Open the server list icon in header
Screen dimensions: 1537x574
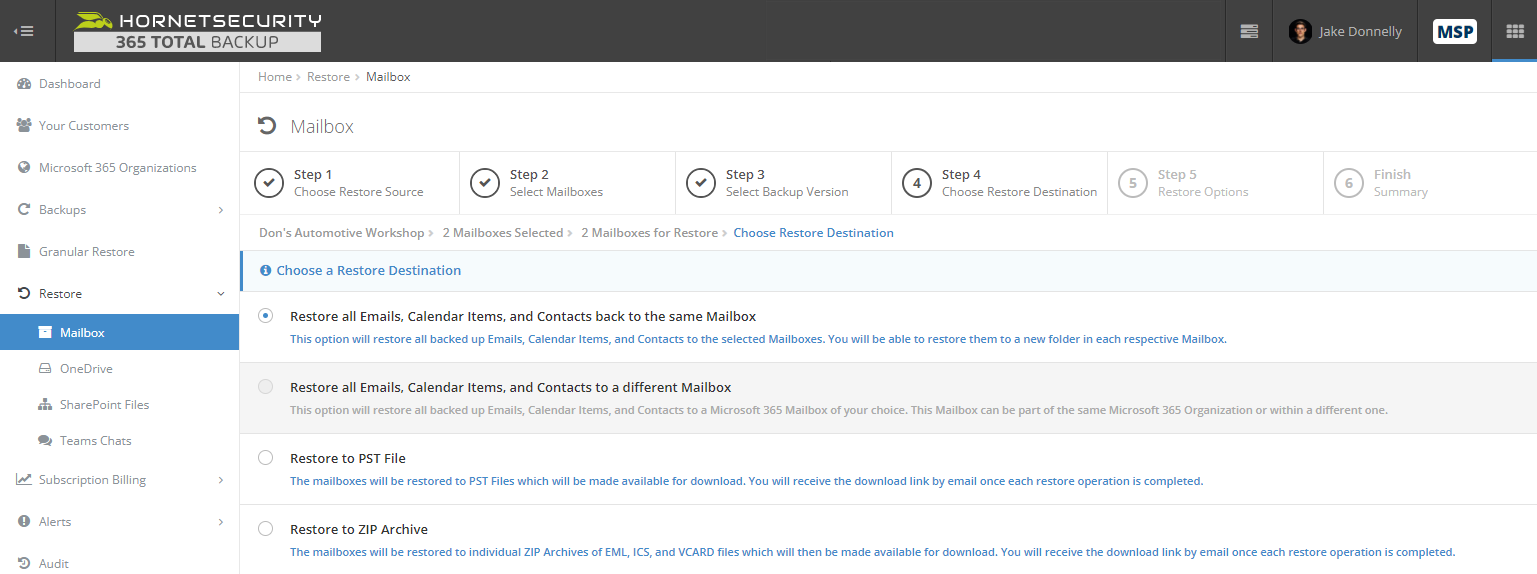[x=1249, y=31]
